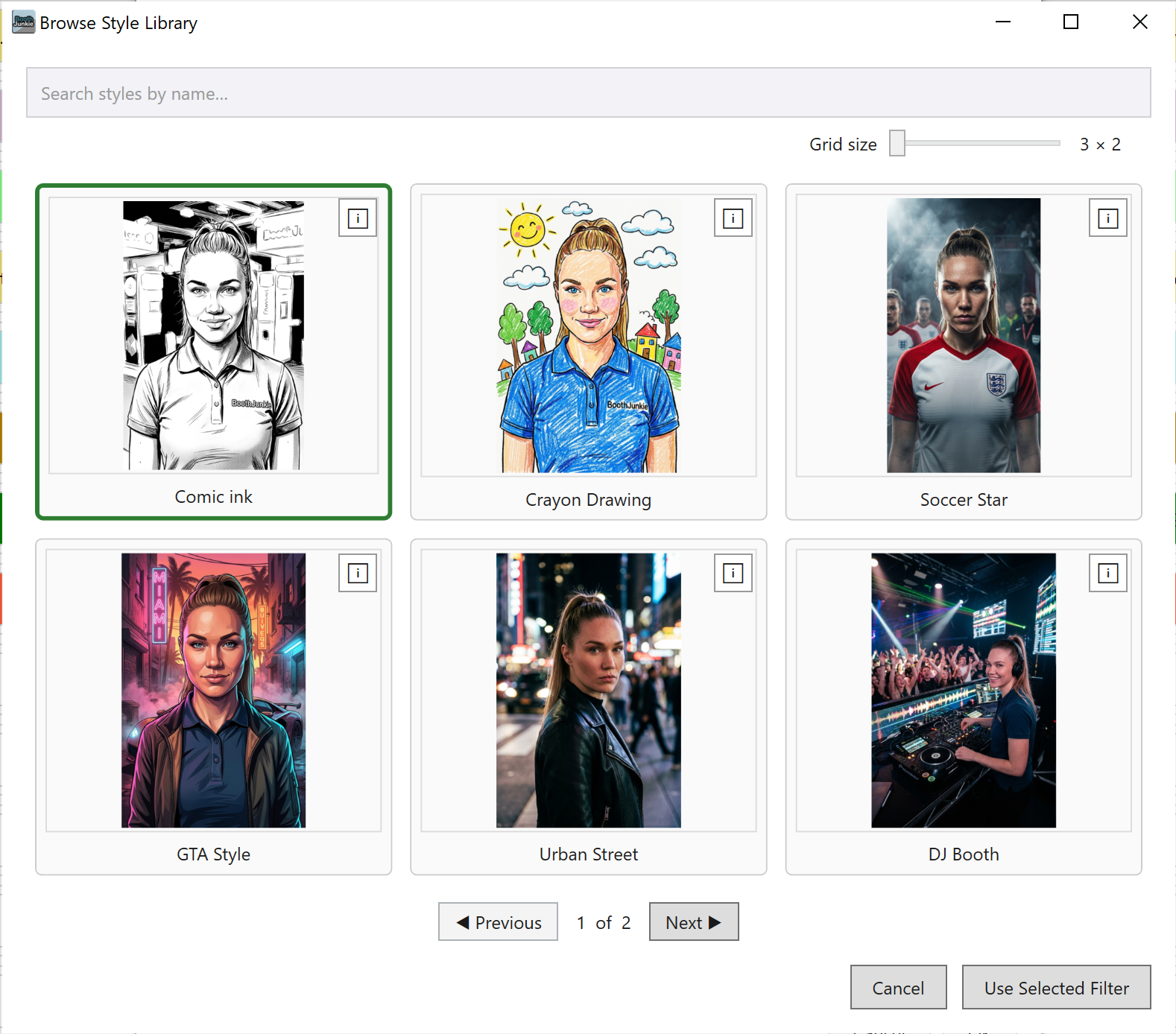Click the DJ Booth label text
The image size is (1176, 1034).
click(964, 854)
